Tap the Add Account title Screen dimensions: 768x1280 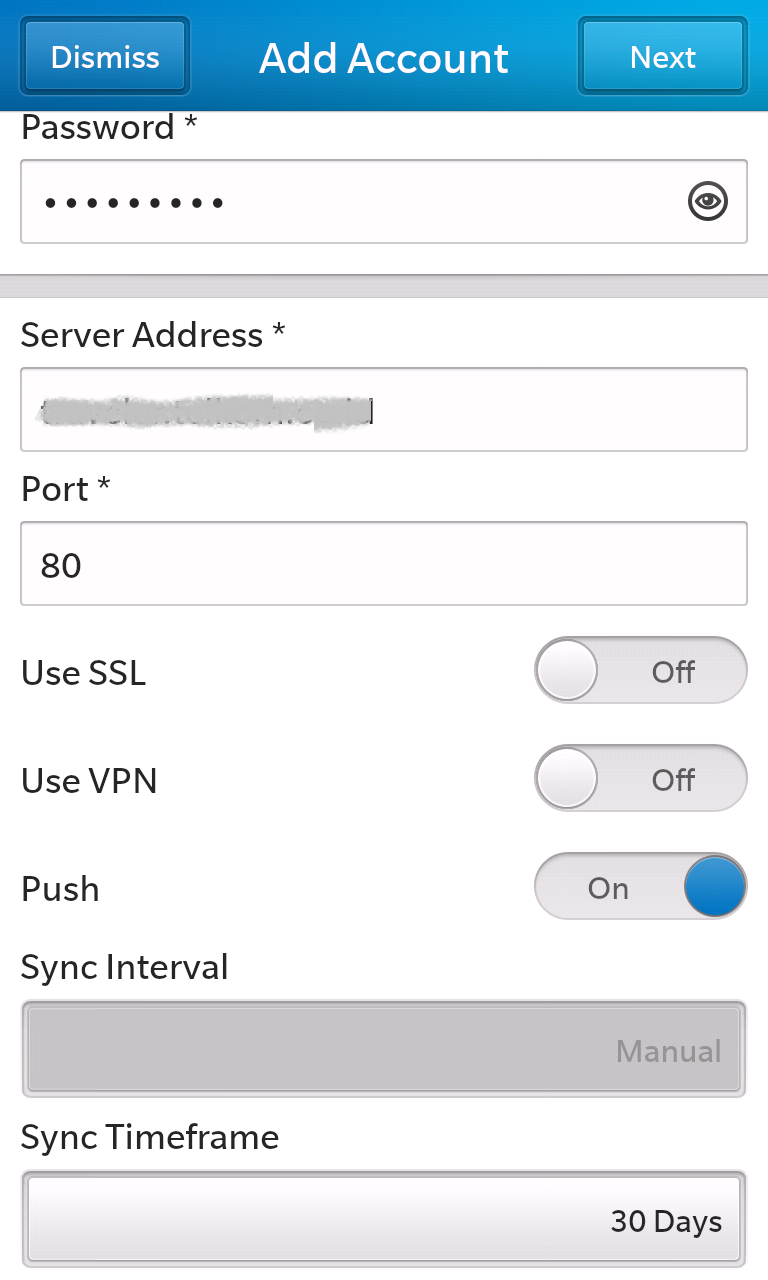coord(384,59)
